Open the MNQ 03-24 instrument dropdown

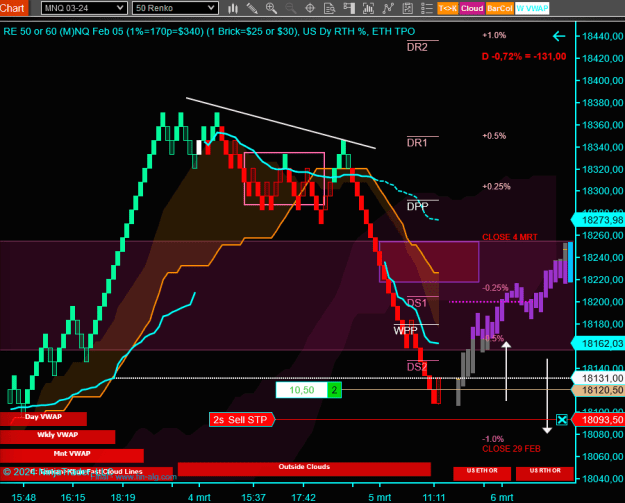click(x=84, y=8)
